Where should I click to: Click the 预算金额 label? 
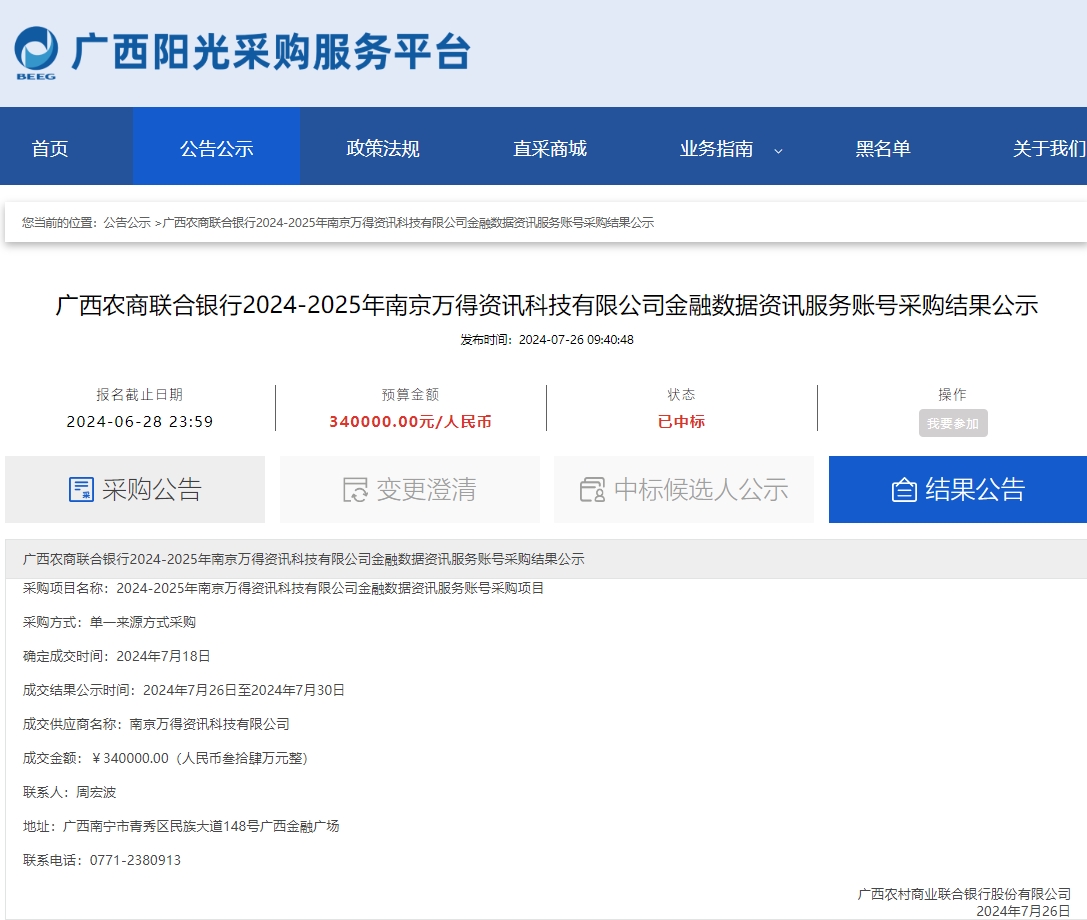tap(410, 394)
